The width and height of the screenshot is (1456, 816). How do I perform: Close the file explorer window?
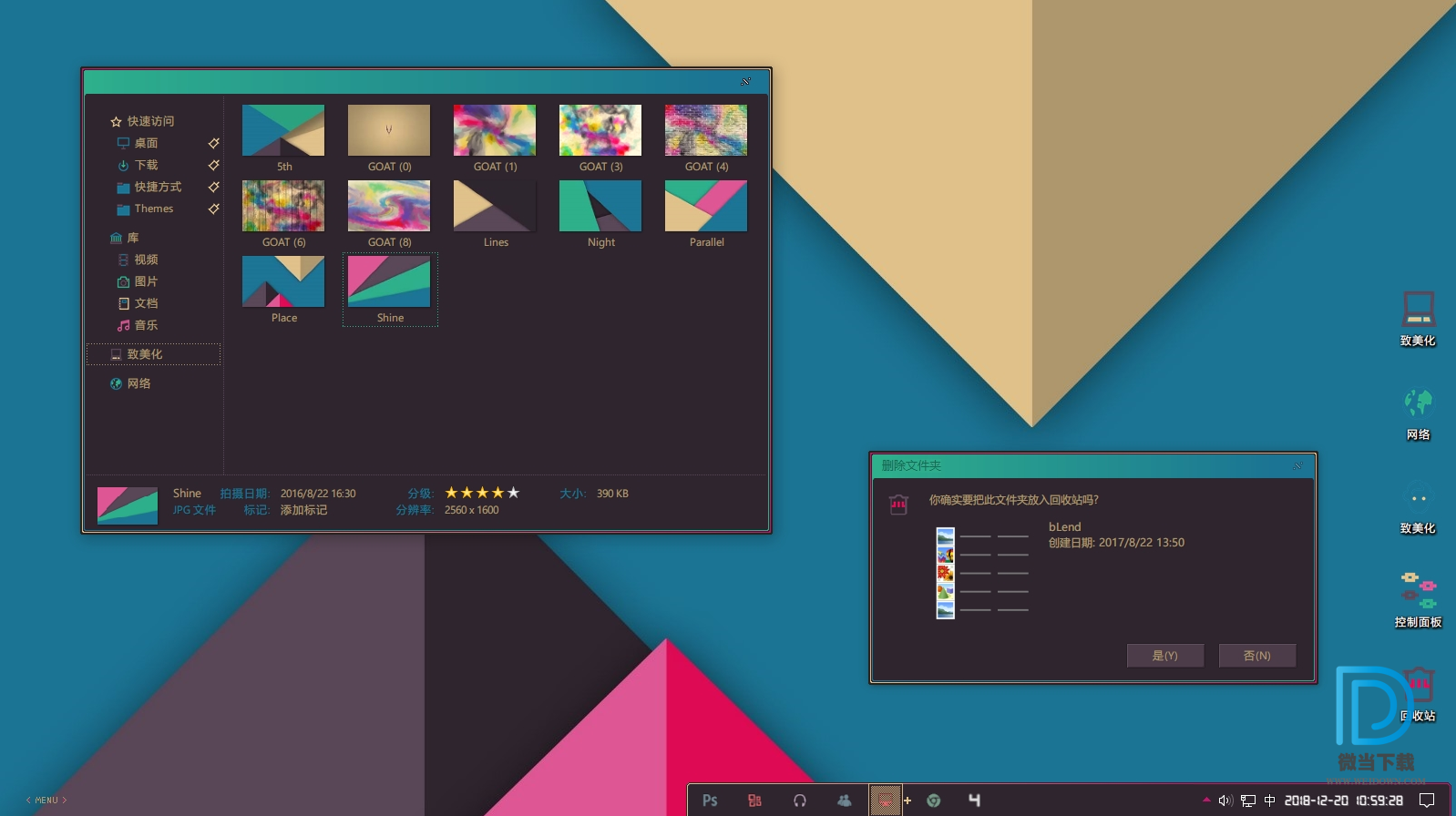point(745,82)
